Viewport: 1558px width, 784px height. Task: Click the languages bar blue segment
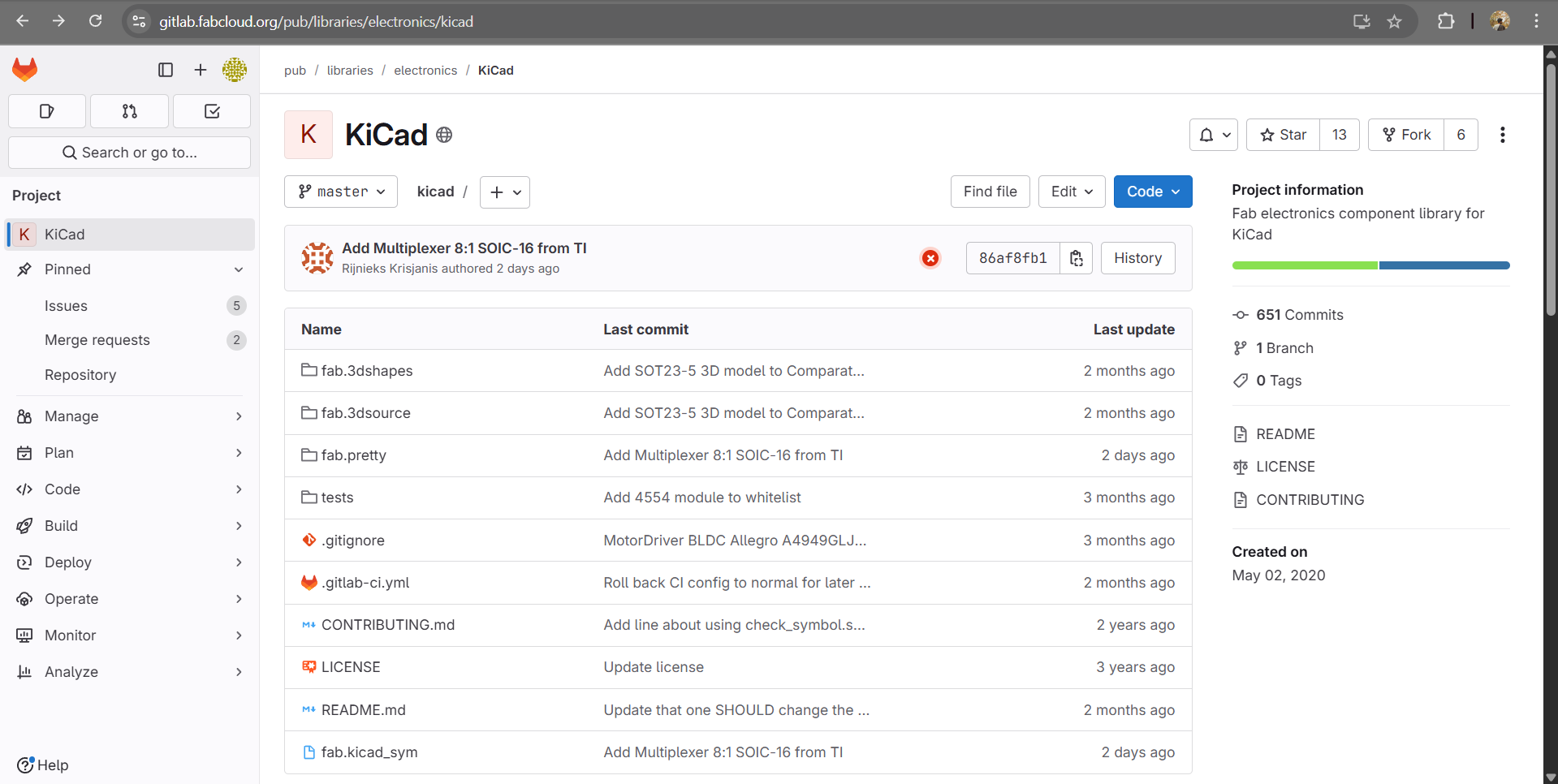(1444, 265)
